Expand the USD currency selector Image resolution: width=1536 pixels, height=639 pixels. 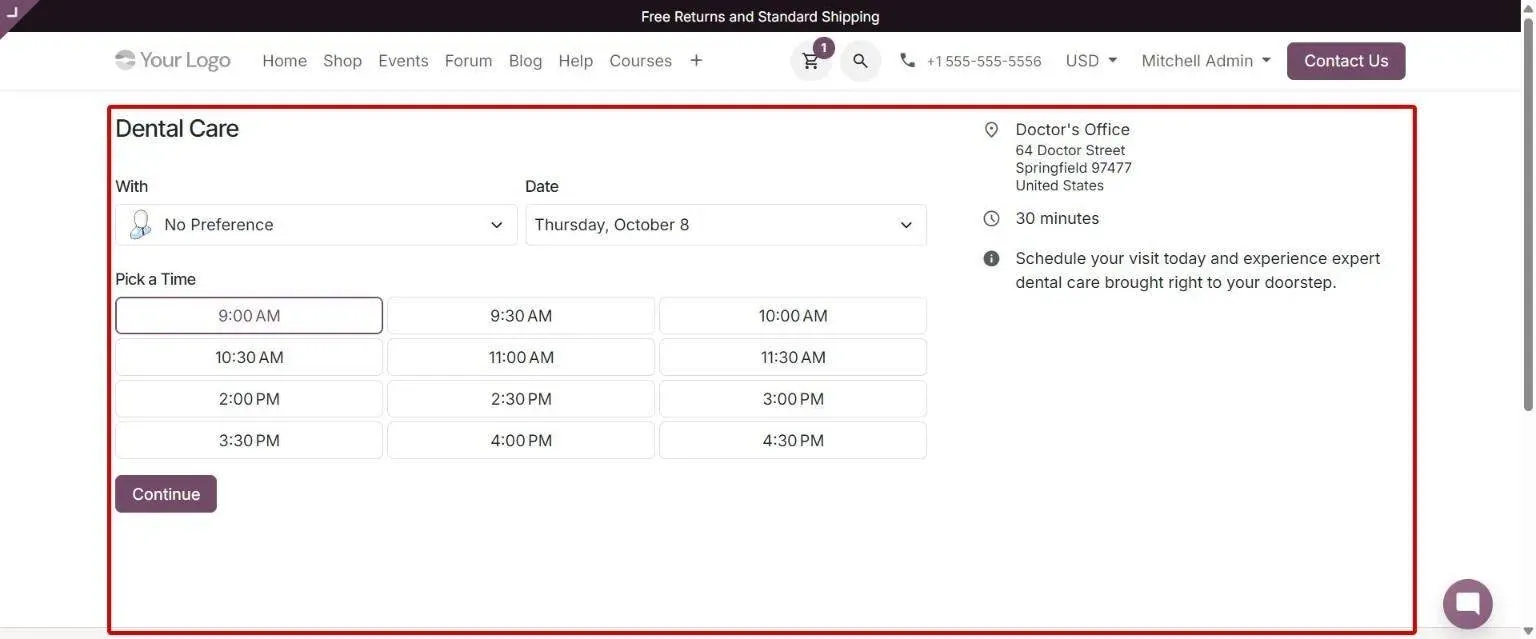click(1091, 60)
